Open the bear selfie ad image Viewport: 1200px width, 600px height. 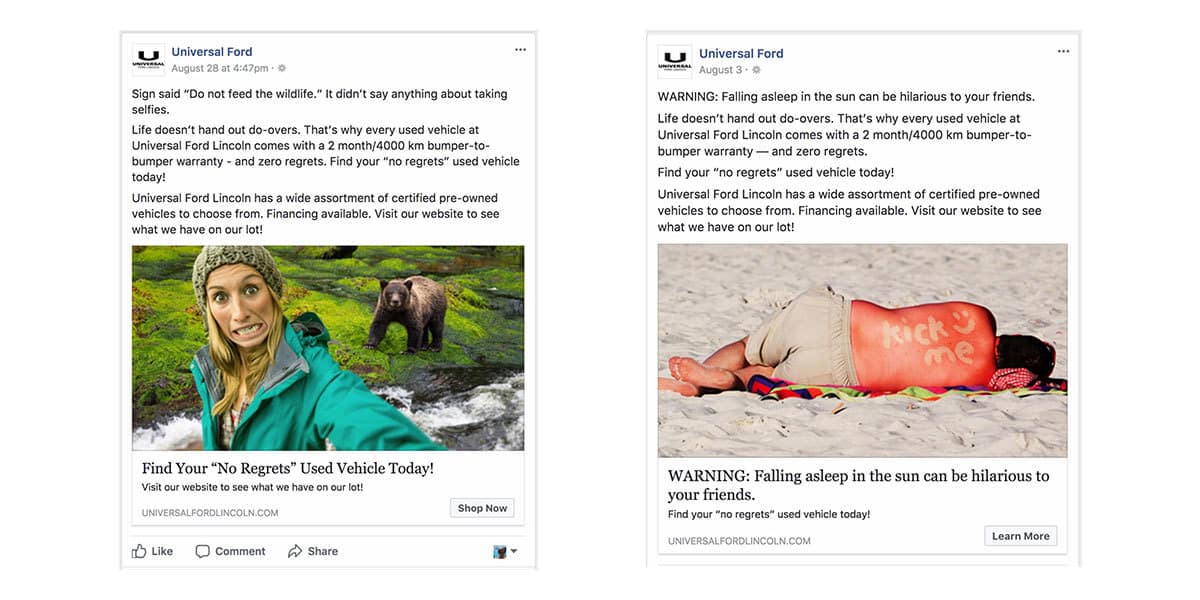pyautogui.click(x=328, y=348)
